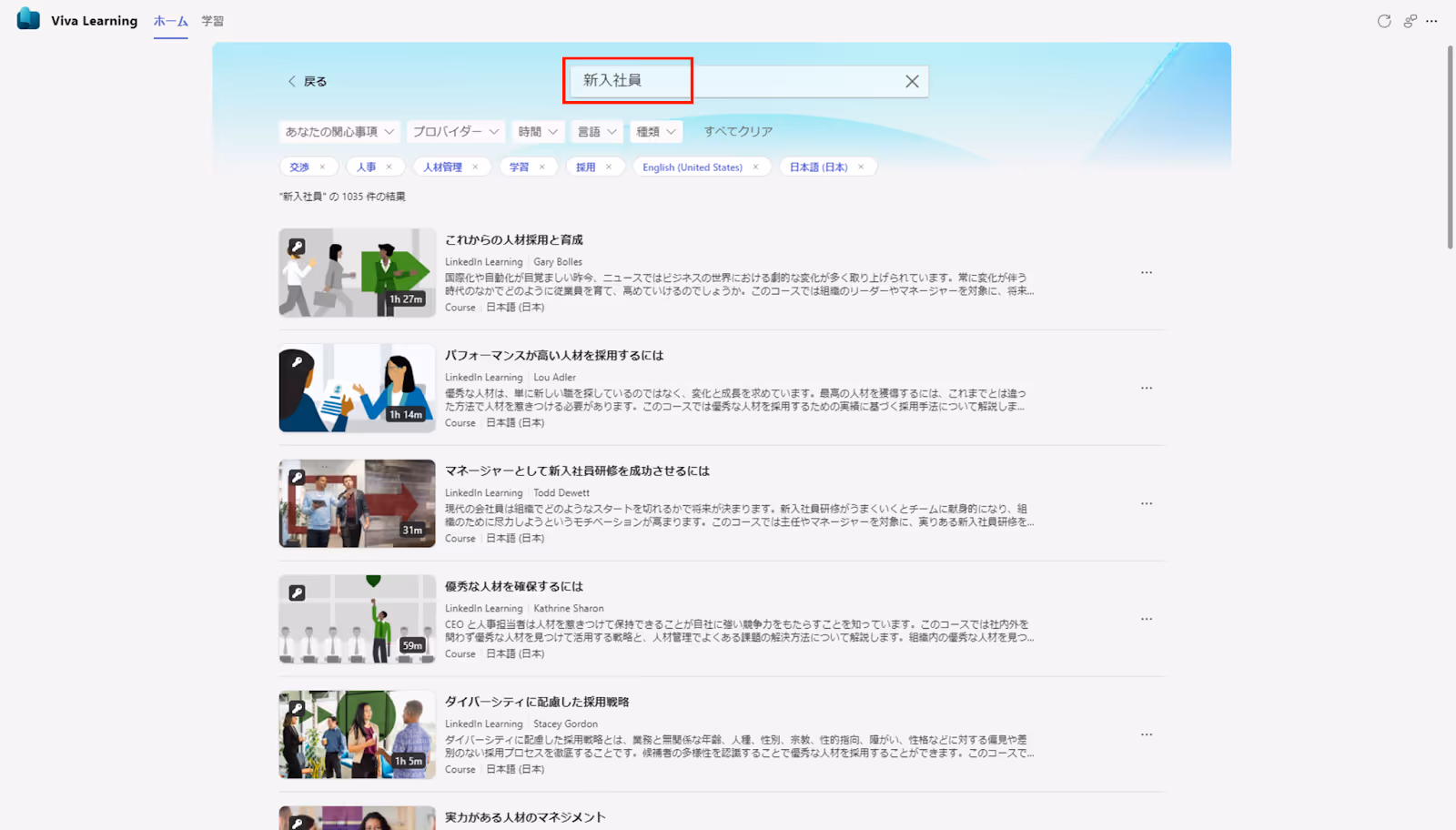
Task: Open course これからの人材採用と育成
Action: (x=514, y=240)
